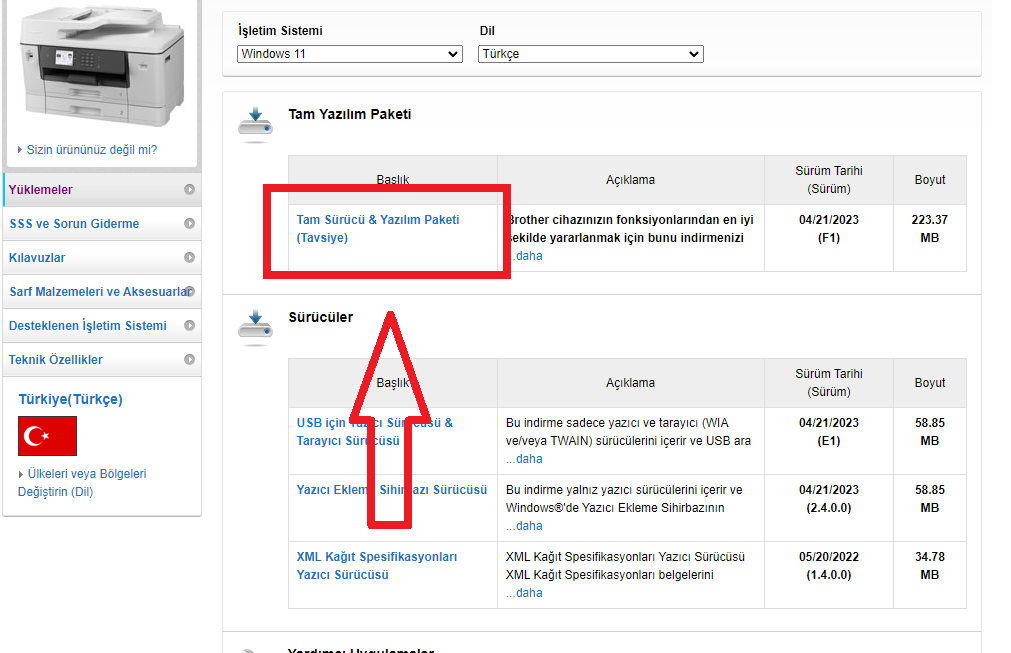The width and height of the screenshot is (1011, 653).
Task: Open the İşletim Sistemi dropdown
Action: pyautogui.click(x=349, y=54)
